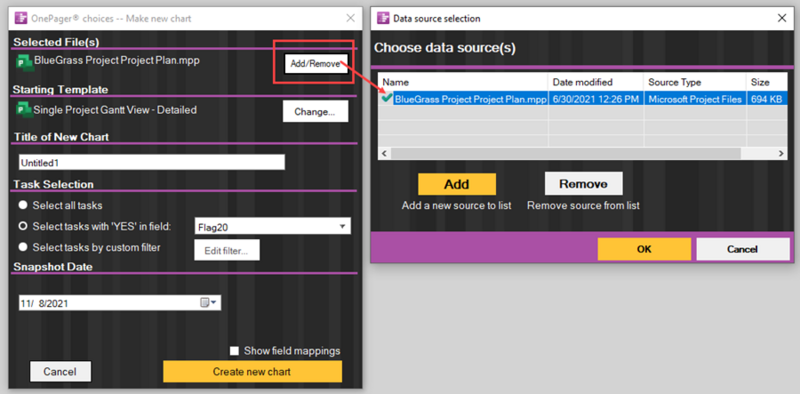Open the Snapshot Date calendar picker

pos(209,303)
